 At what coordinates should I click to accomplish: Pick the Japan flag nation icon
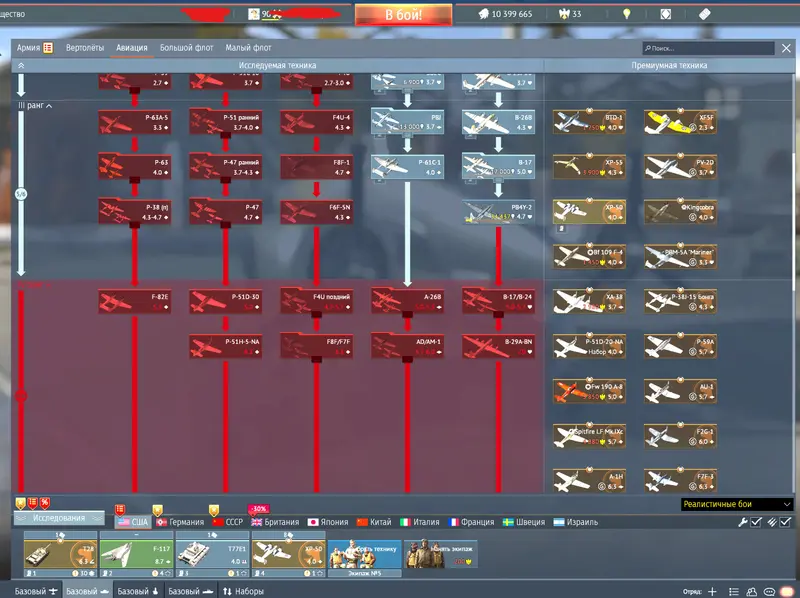[x=313, y=522]
